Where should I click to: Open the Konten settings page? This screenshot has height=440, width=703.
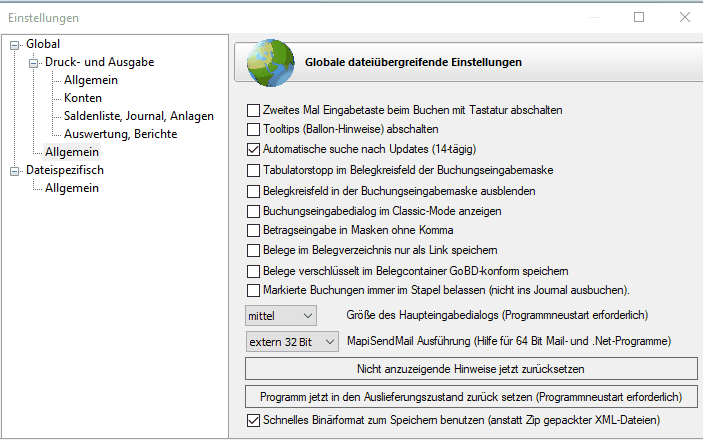[83, 98]
